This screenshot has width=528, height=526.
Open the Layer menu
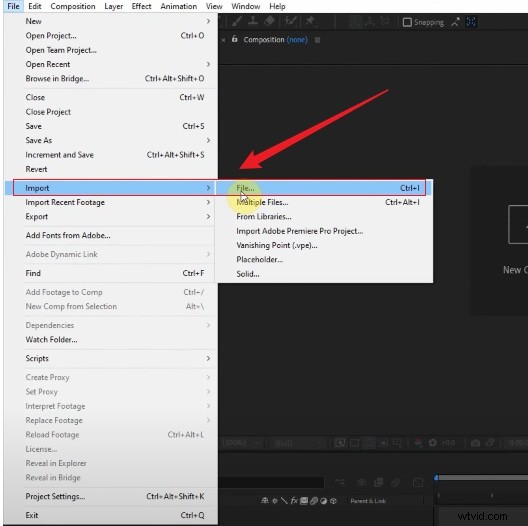[x=113, y=6]
